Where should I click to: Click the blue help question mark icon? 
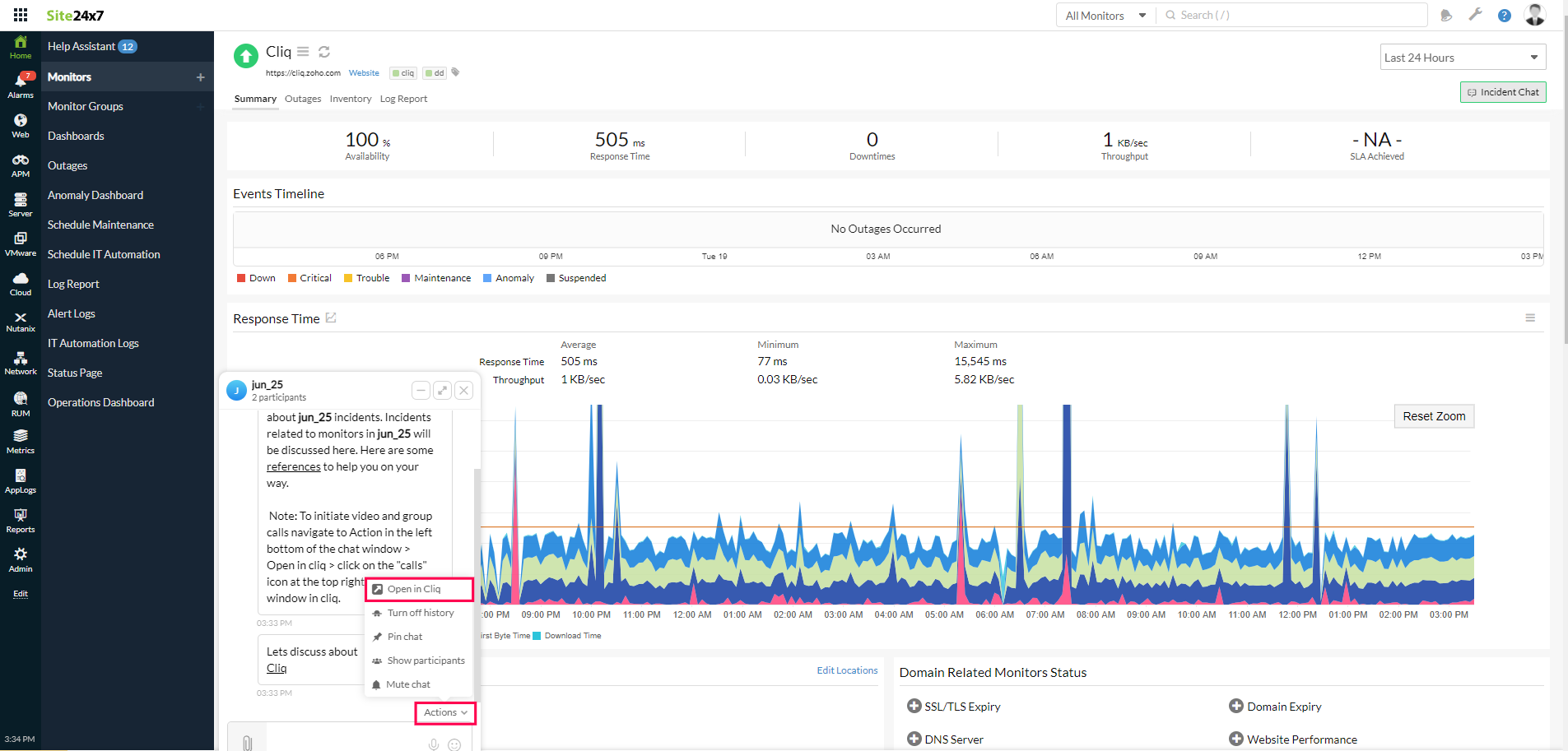pyautogui.click(x=1504, y=16)
